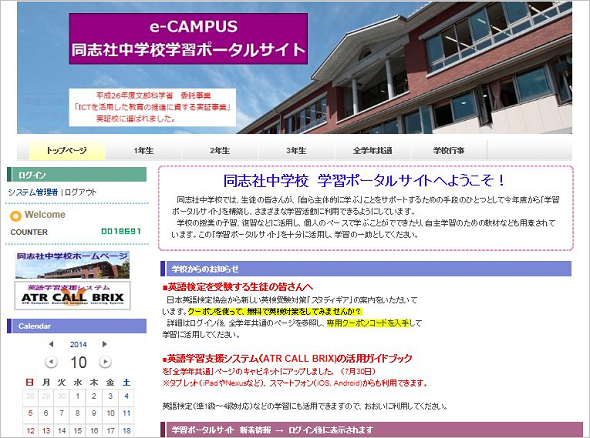This screenshot has height=438, width=590.
Task: Open 同志社中学校ホームページ banner image
Action: point(72,265)
